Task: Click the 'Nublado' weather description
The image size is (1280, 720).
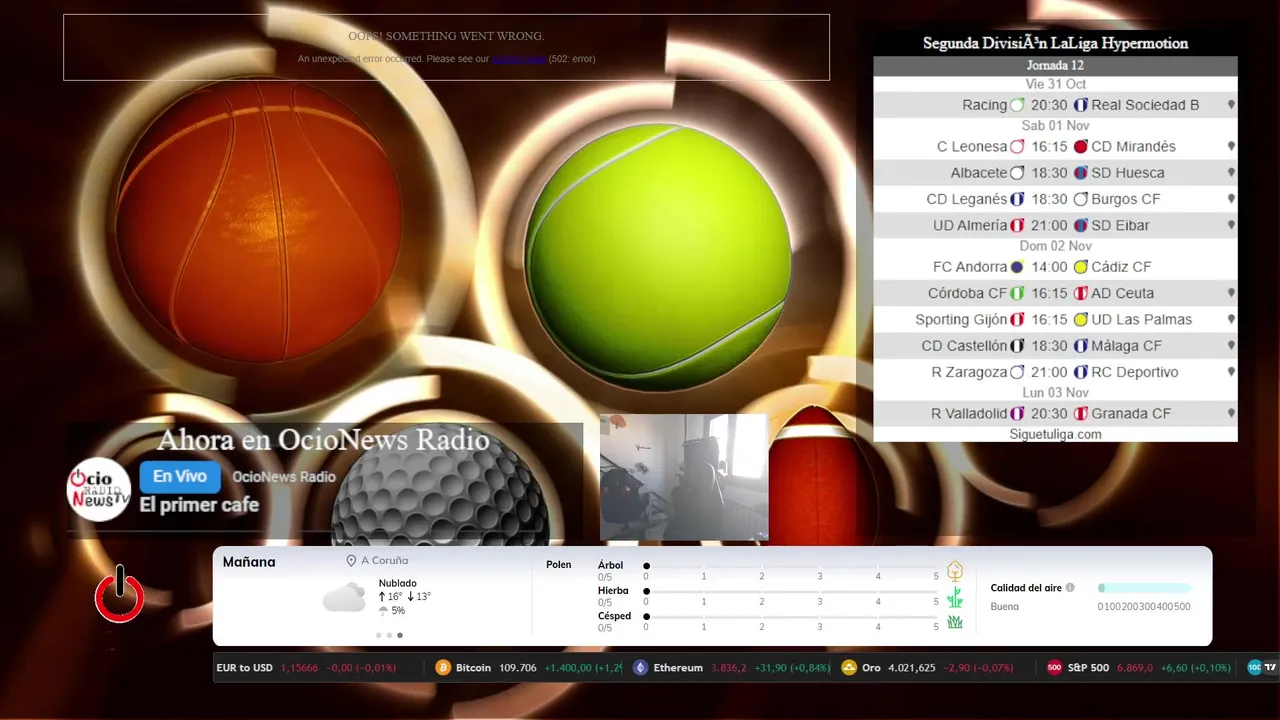Action: [x=398, y=583]
